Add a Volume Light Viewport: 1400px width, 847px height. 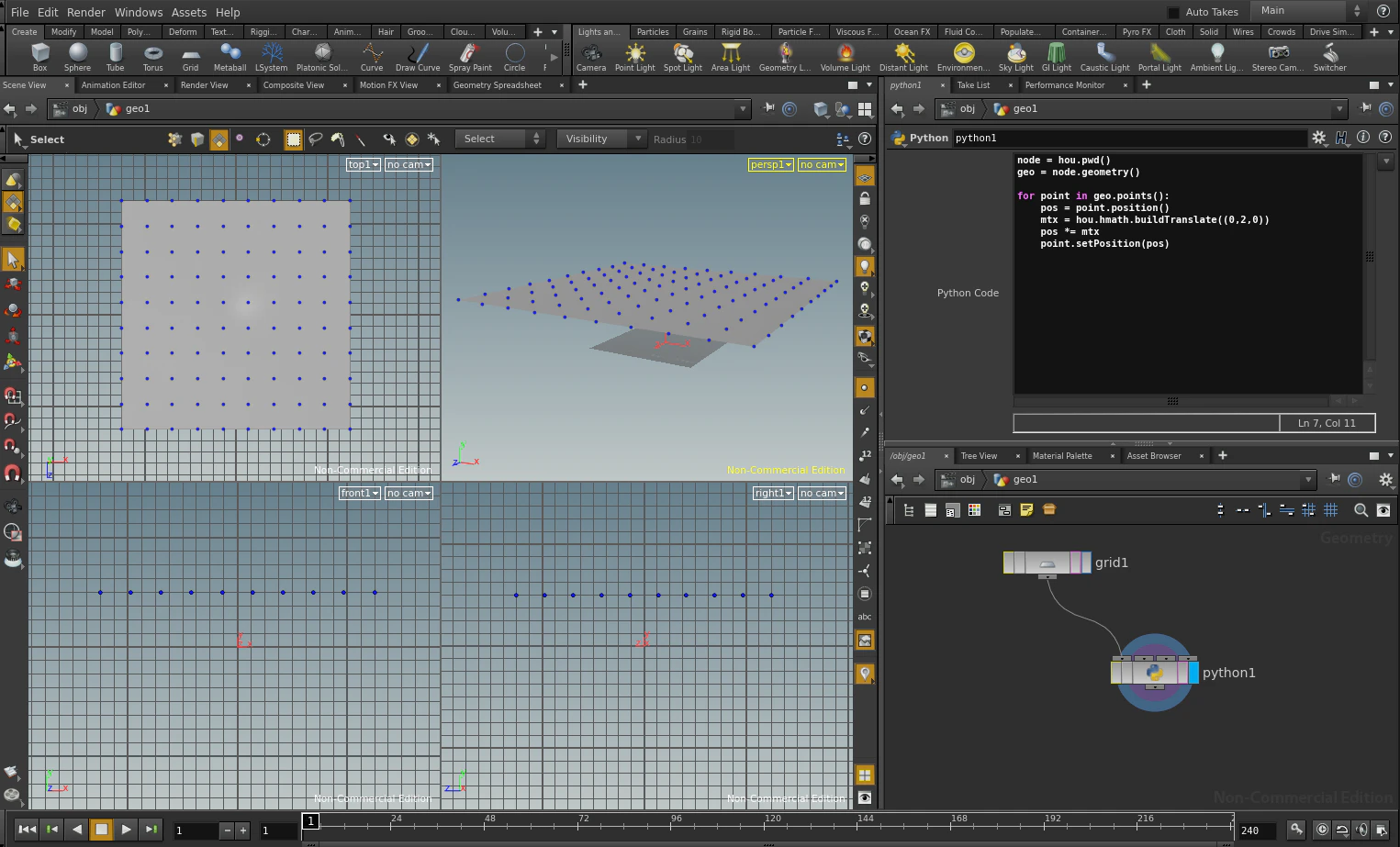click(846, 57)
